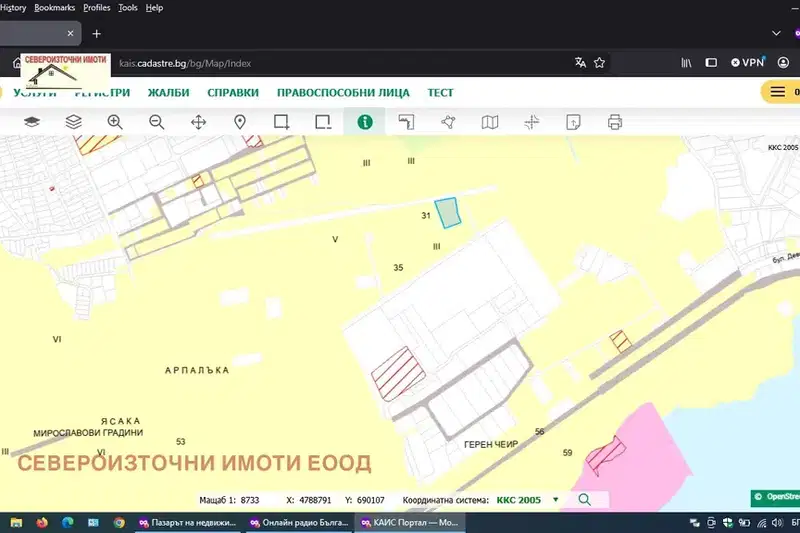800x533 pixels.
Task: Select the blue highlighted parcel on map
Action: (448, 213)
